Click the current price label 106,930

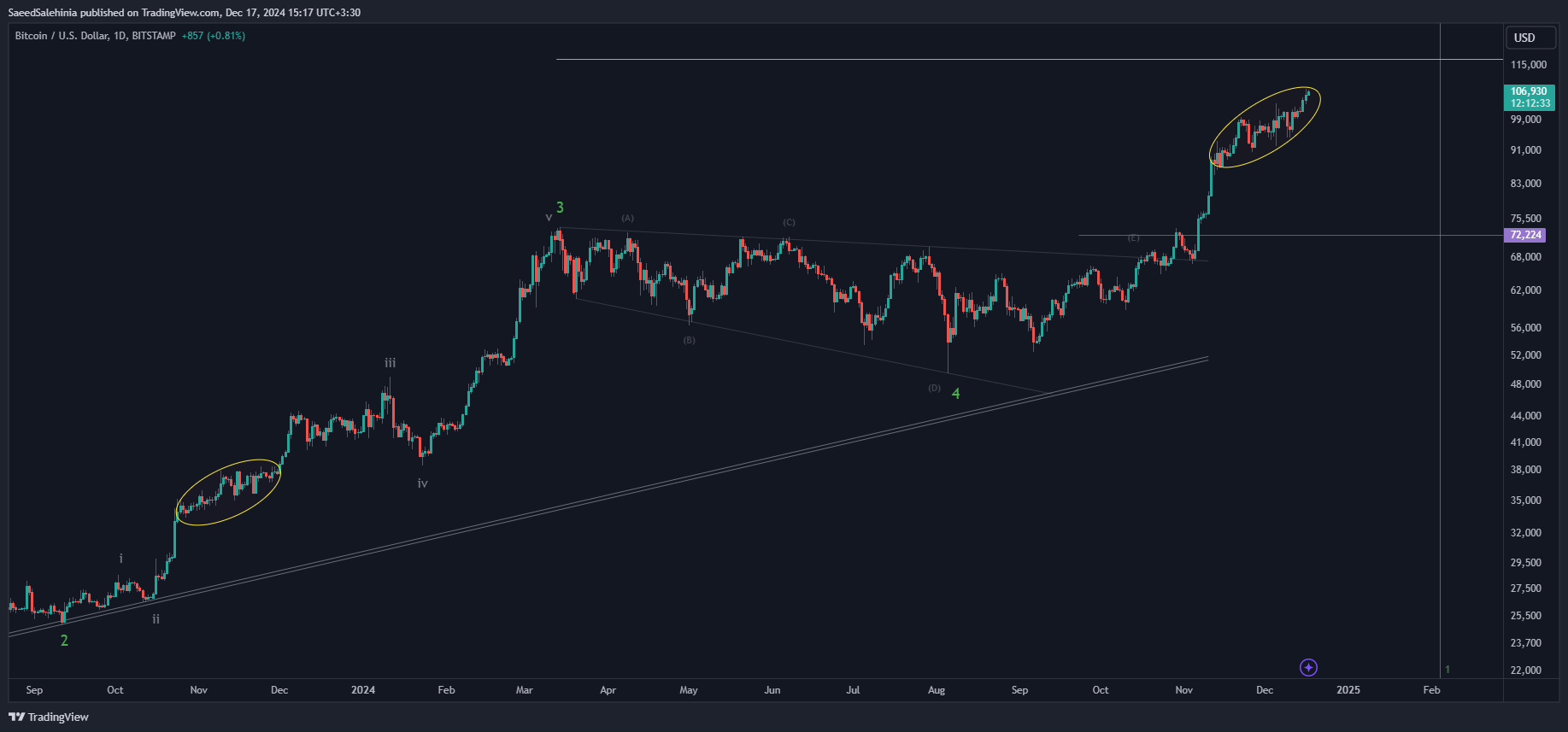(1529, 91)
